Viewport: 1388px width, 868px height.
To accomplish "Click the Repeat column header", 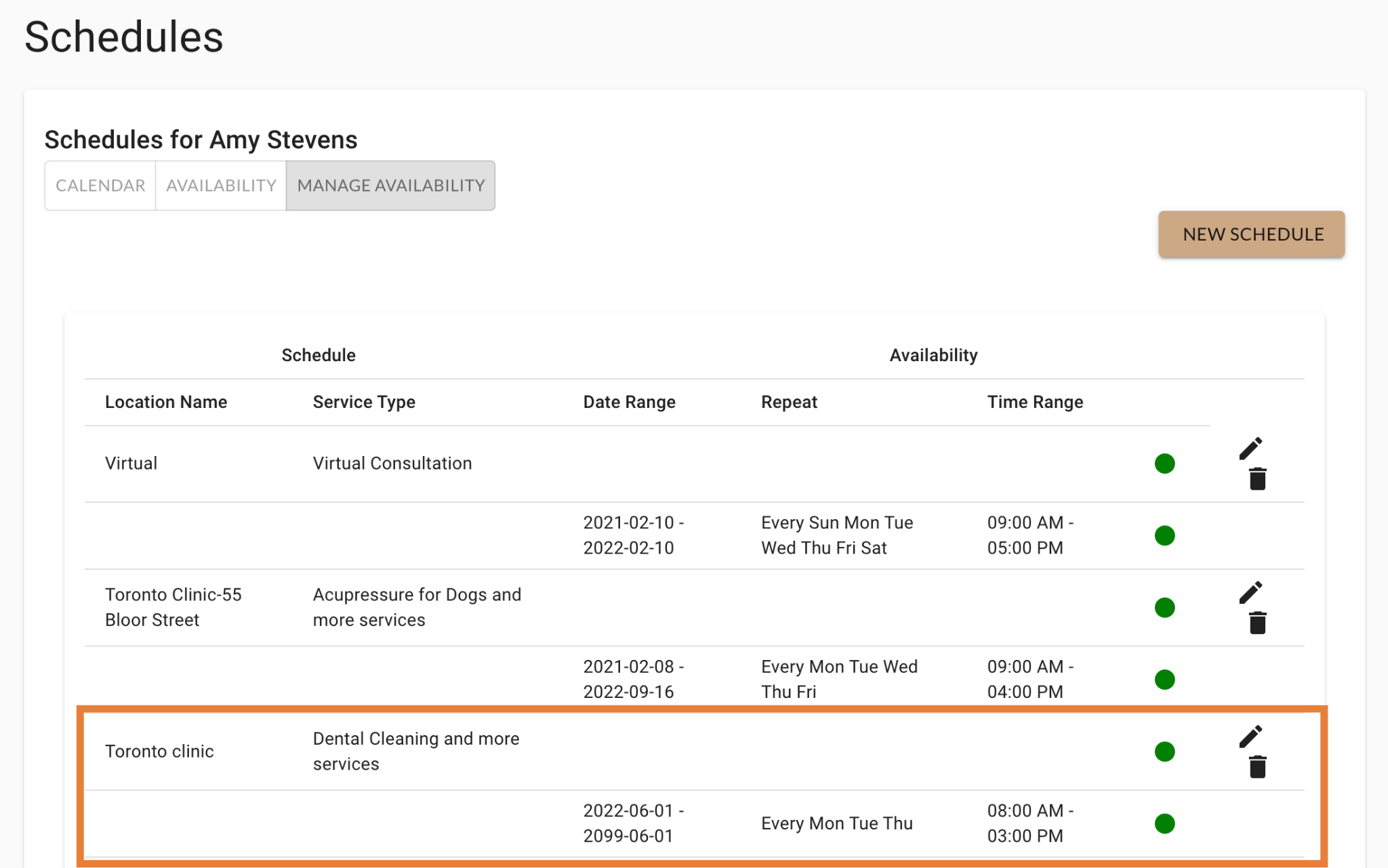I will (790, 402).
